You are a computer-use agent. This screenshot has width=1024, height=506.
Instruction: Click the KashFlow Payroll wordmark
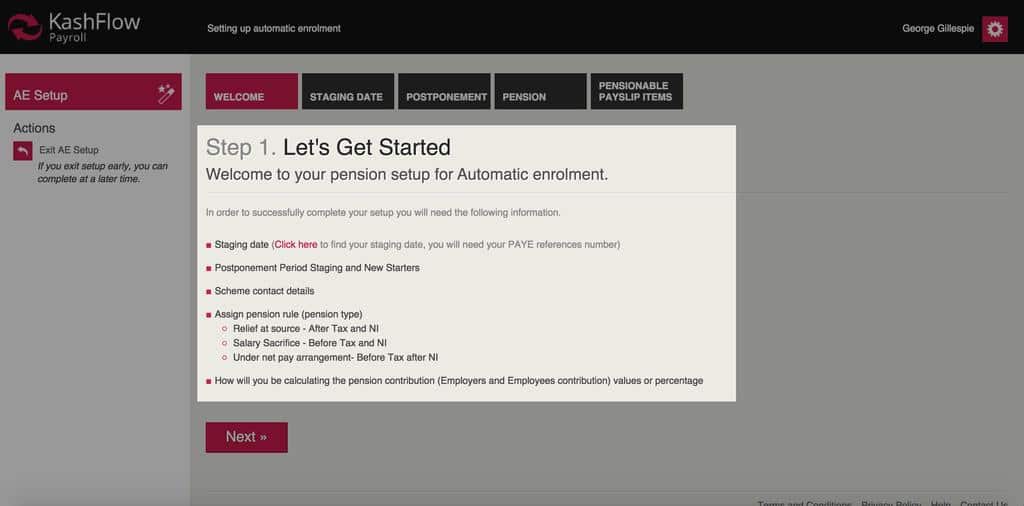pos(94,26)
